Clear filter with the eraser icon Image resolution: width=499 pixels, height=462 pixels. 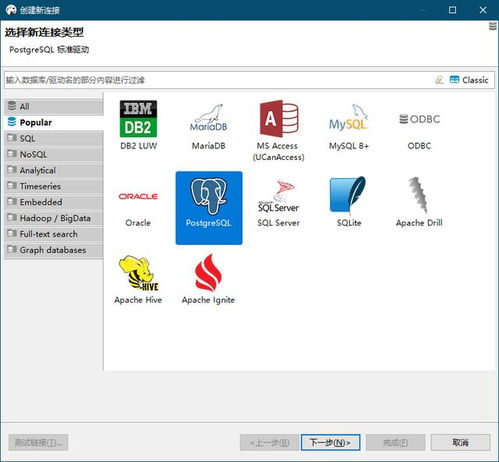[x=440, y=80]
